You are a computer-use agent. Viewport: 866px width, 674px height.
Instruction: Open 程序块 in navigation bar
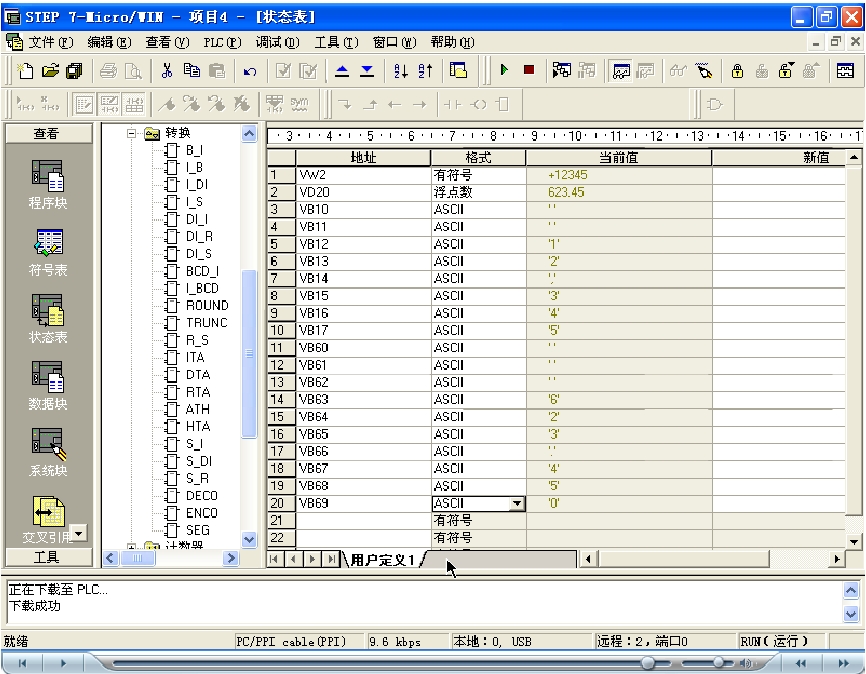point(47,185)
